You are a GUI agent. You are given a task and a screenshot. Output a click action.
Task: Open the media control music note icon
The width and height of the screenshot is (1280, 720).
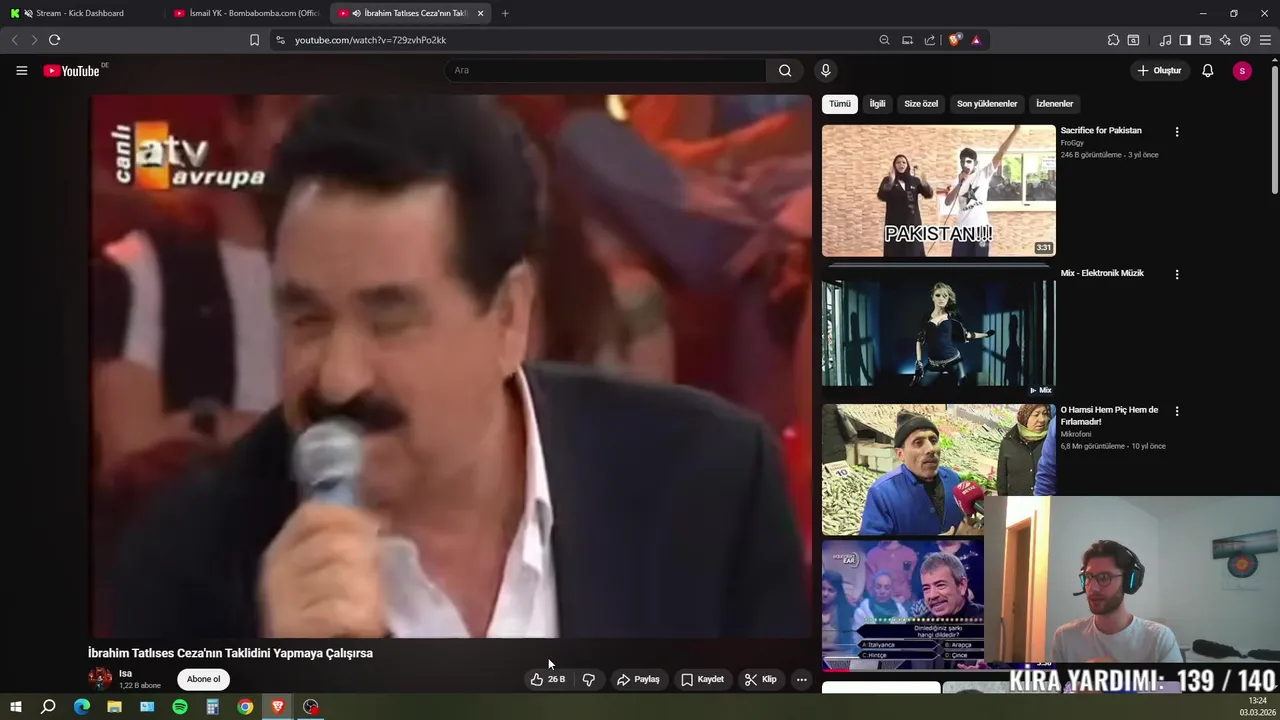coord(1165,40)
